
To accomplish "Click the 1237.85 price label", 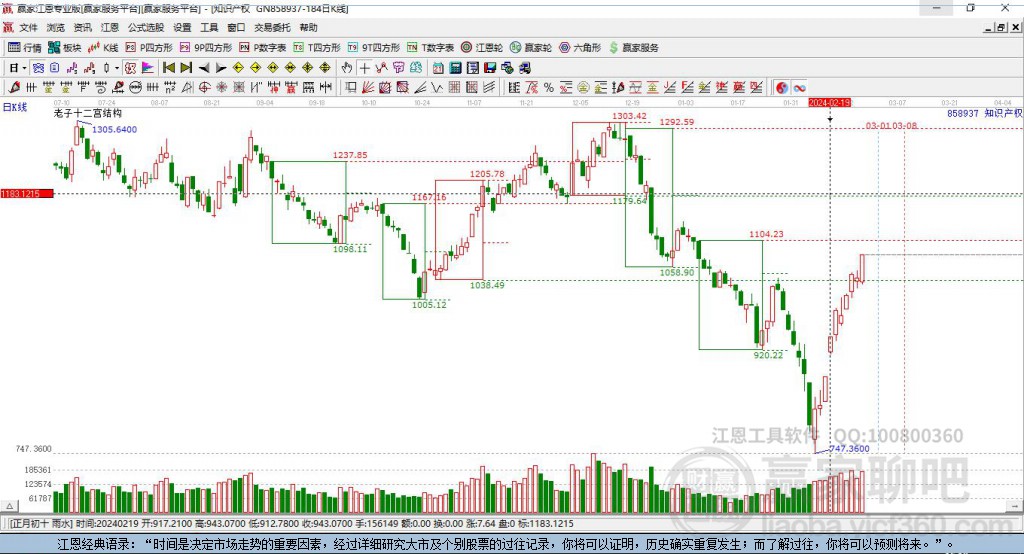I will [x=350, y=155].
